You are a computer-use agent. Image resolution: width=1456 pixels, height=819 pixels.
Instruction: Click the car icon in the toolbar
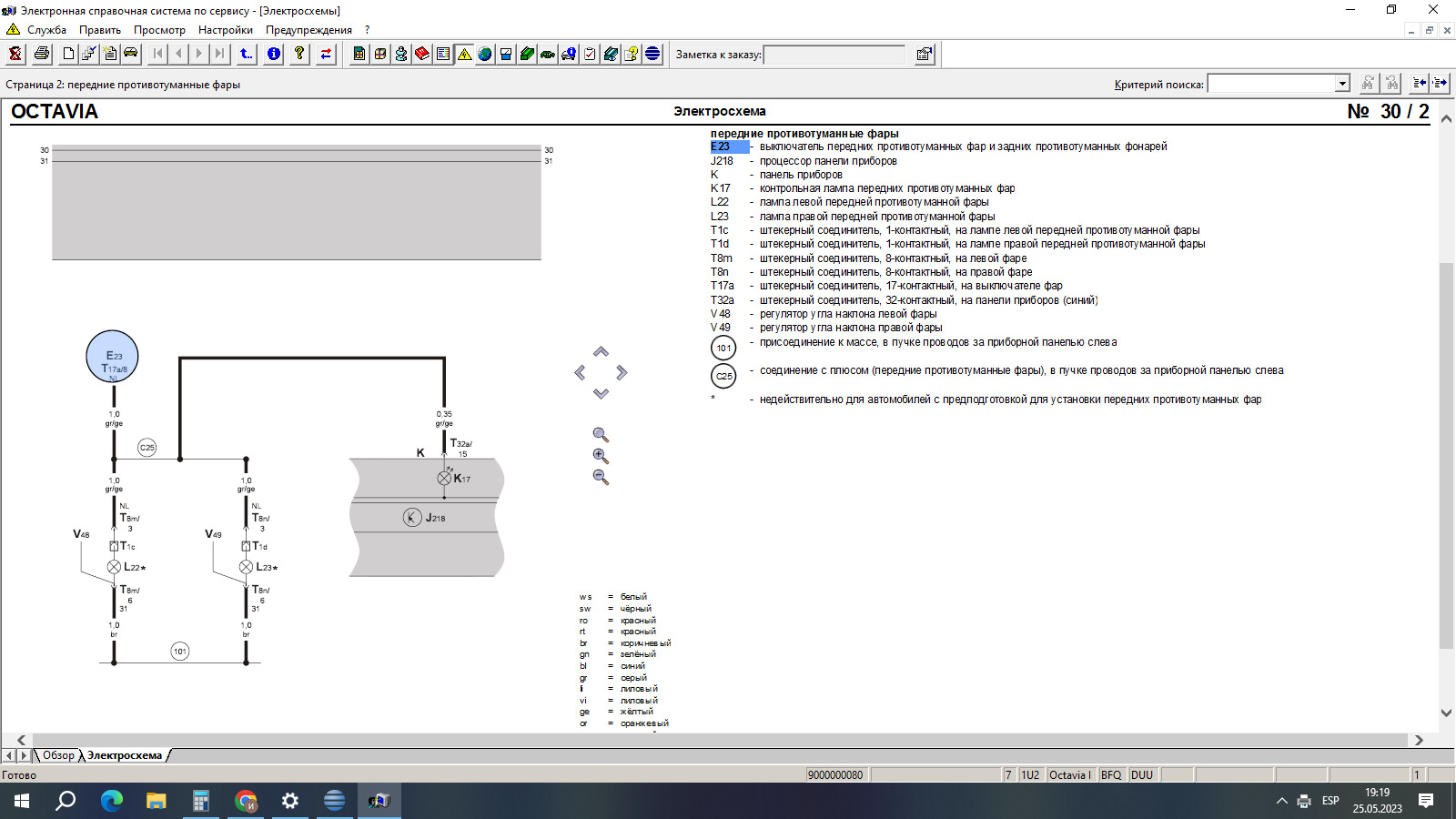click(x=131, y=54)
